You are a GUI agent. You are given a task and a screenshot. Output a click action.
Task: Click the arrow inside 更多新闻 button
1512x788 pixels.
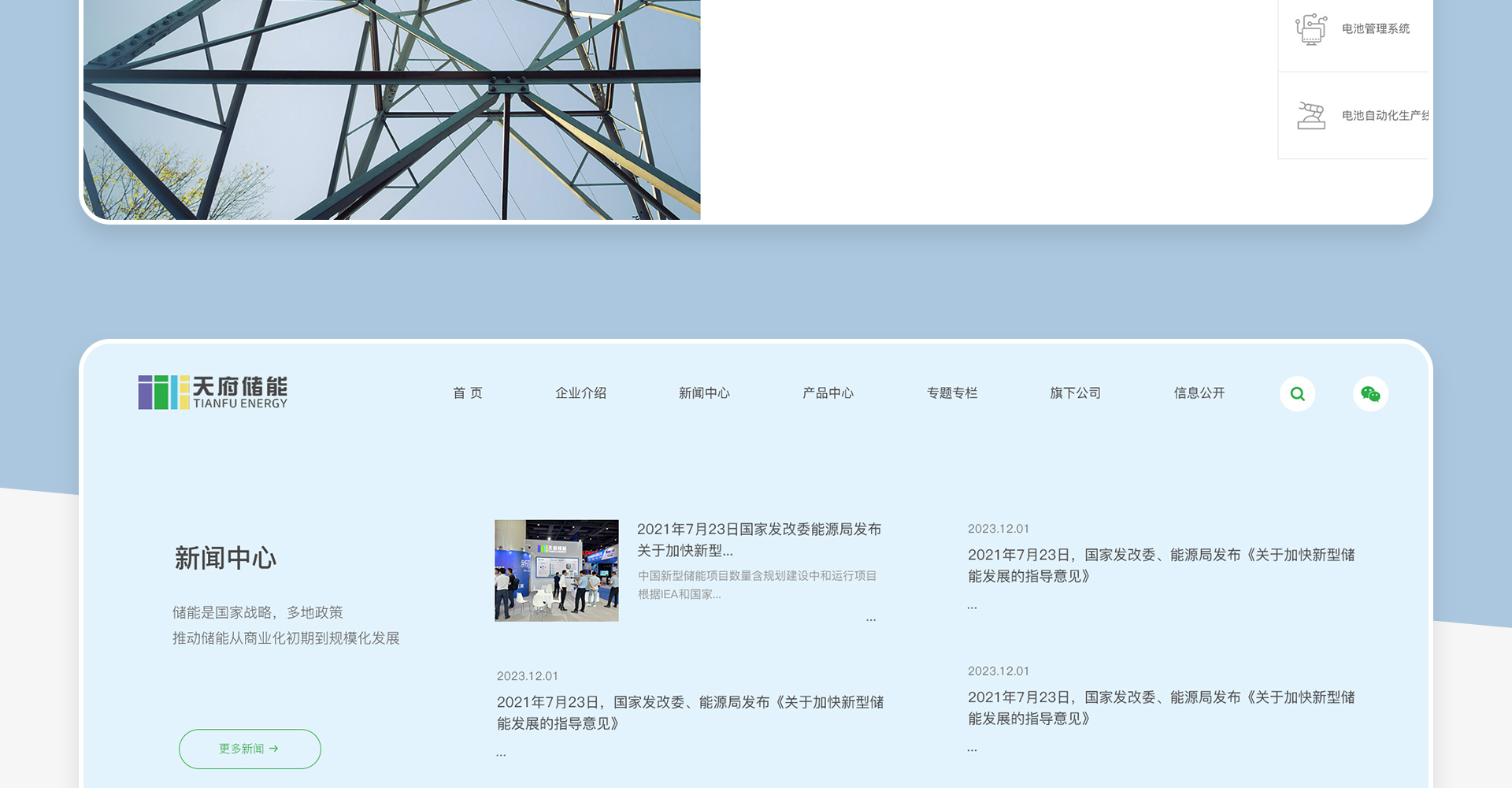274,749
